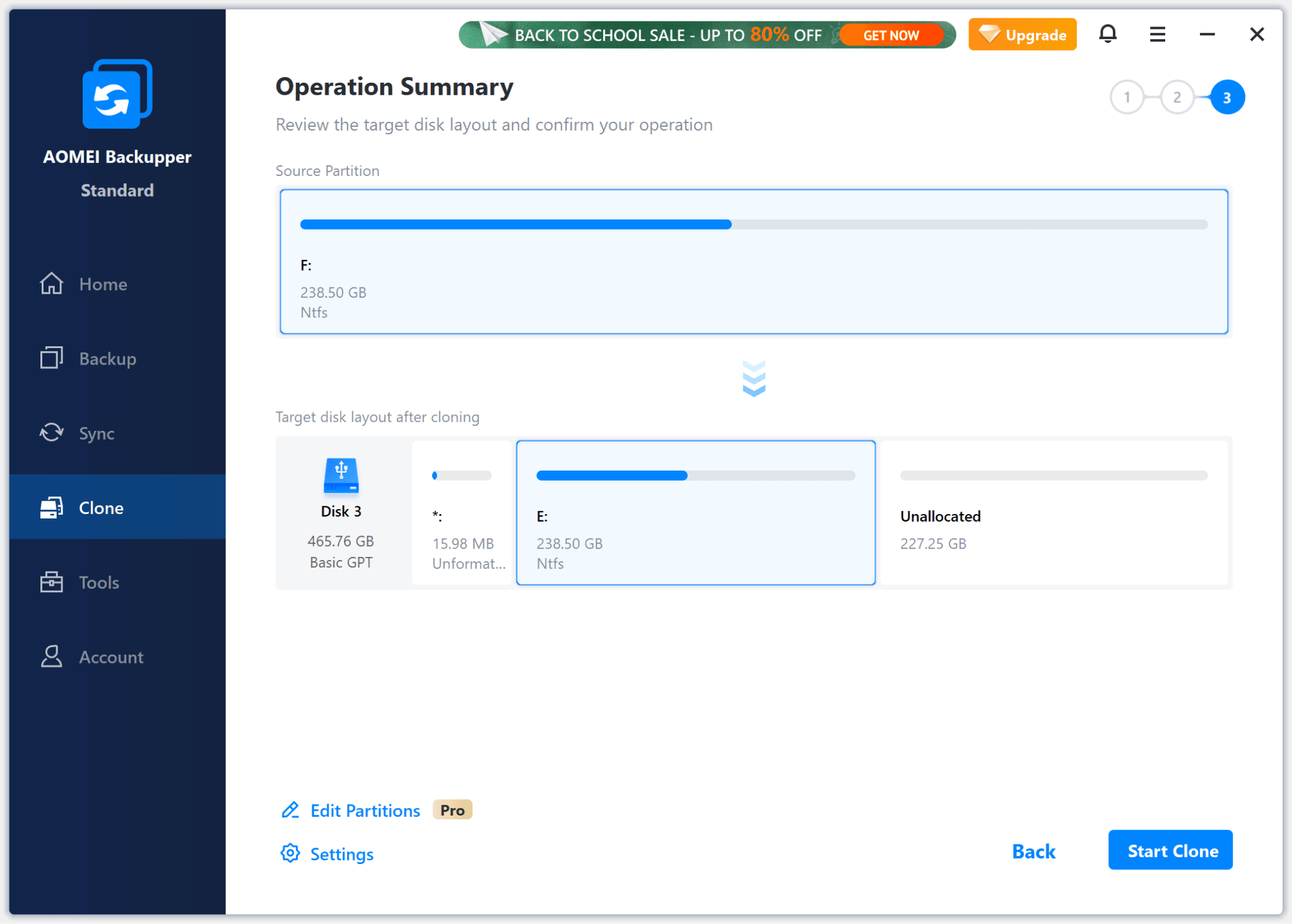This screenshot has width=1292, height=924.
Task: Open the Backup section icon
Action: coord(52,358)
